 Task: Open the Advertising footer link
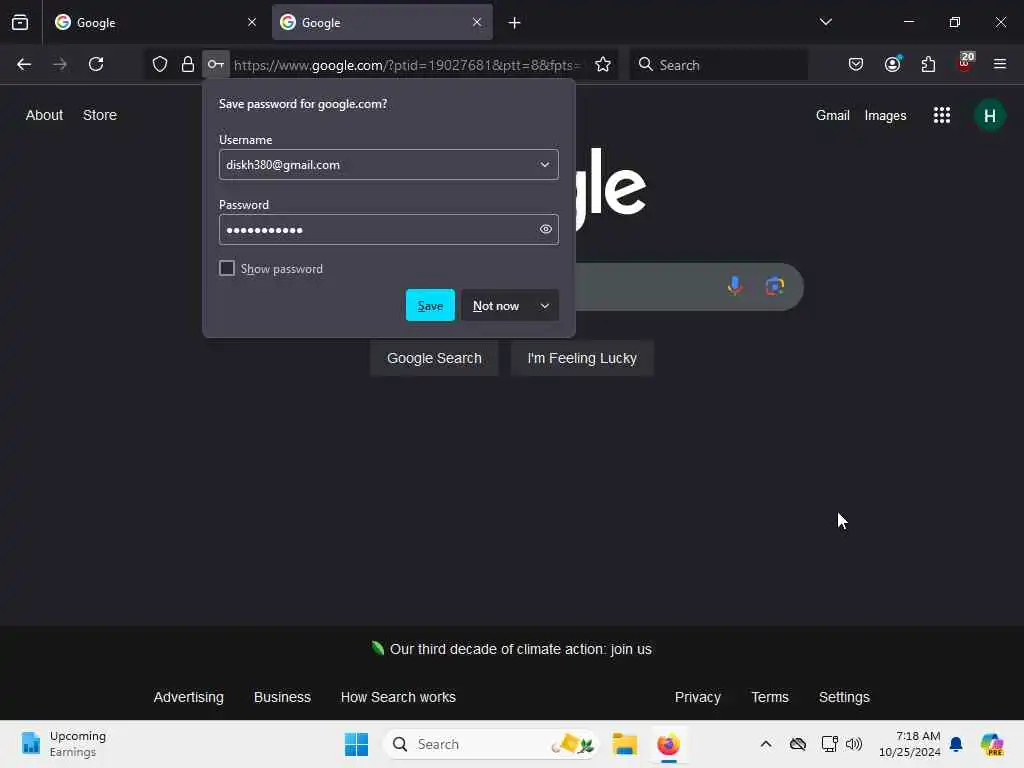(x=189, y=697)
